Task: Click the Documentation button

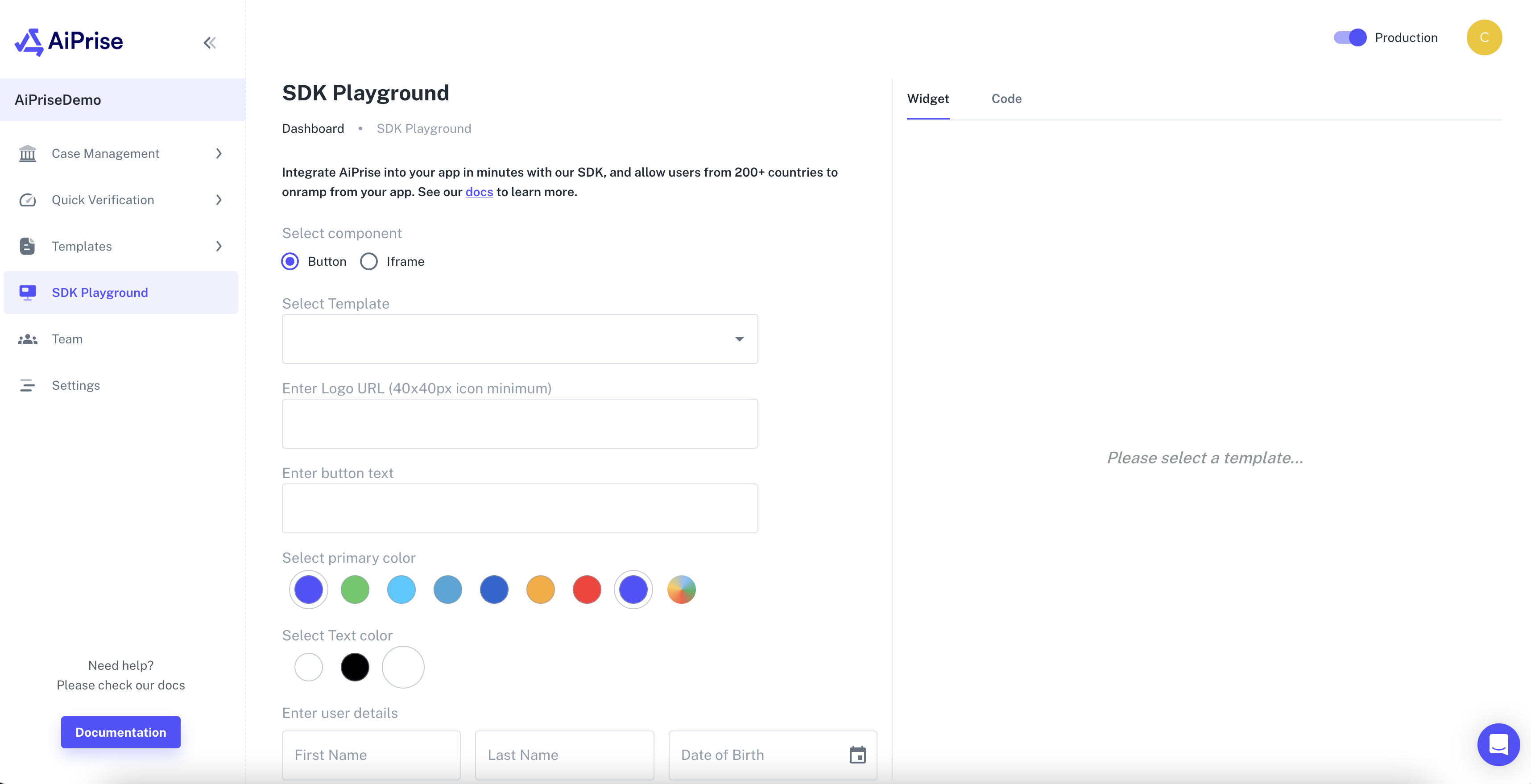Action: pyautogui.click(x=120, y=732)
